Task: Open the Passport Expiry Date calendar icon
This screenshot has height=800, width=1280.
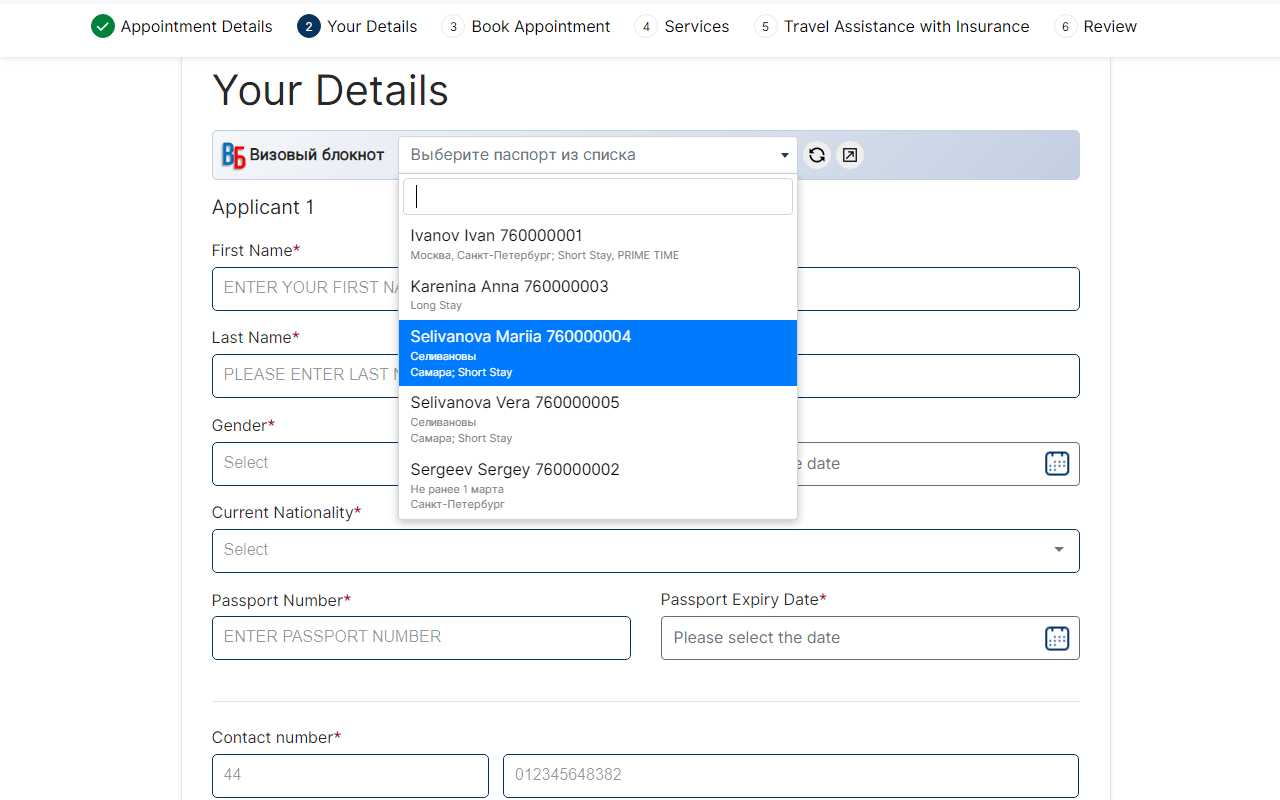Action: [x=1056, y=638]
